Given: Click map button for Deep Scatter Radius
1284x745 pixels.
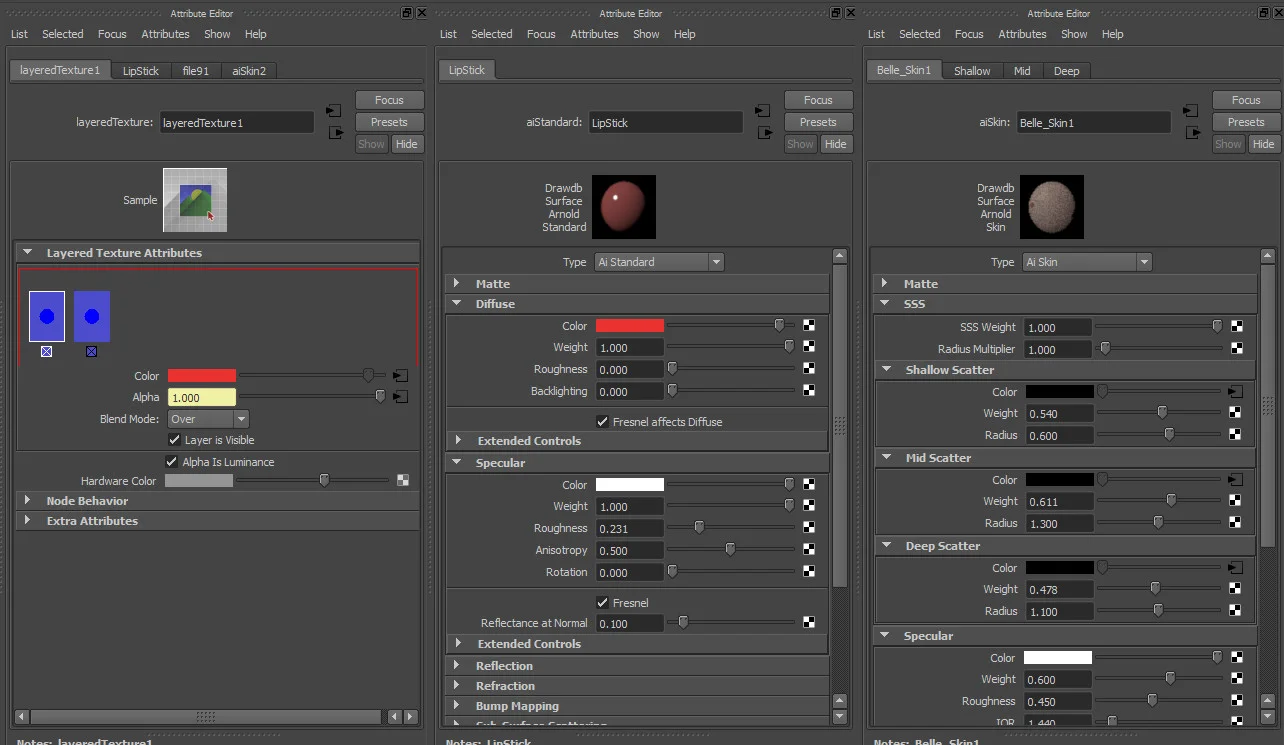Looking at the screenshot, I should 1237,611.
